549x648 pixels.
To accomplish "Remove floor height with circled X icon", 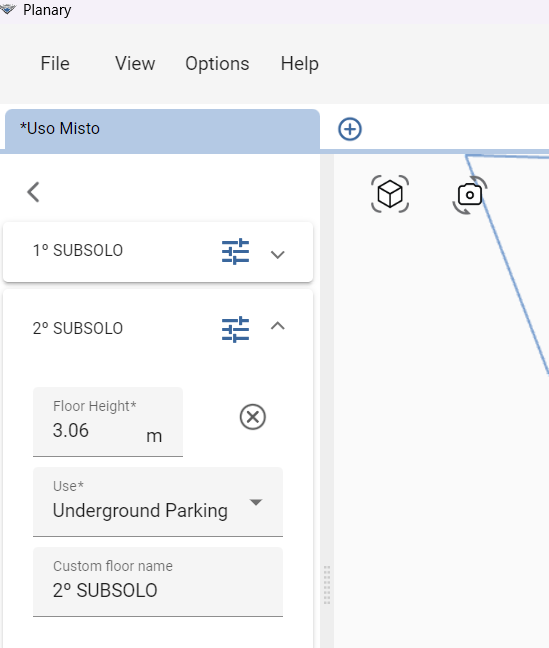I will 253,417.
